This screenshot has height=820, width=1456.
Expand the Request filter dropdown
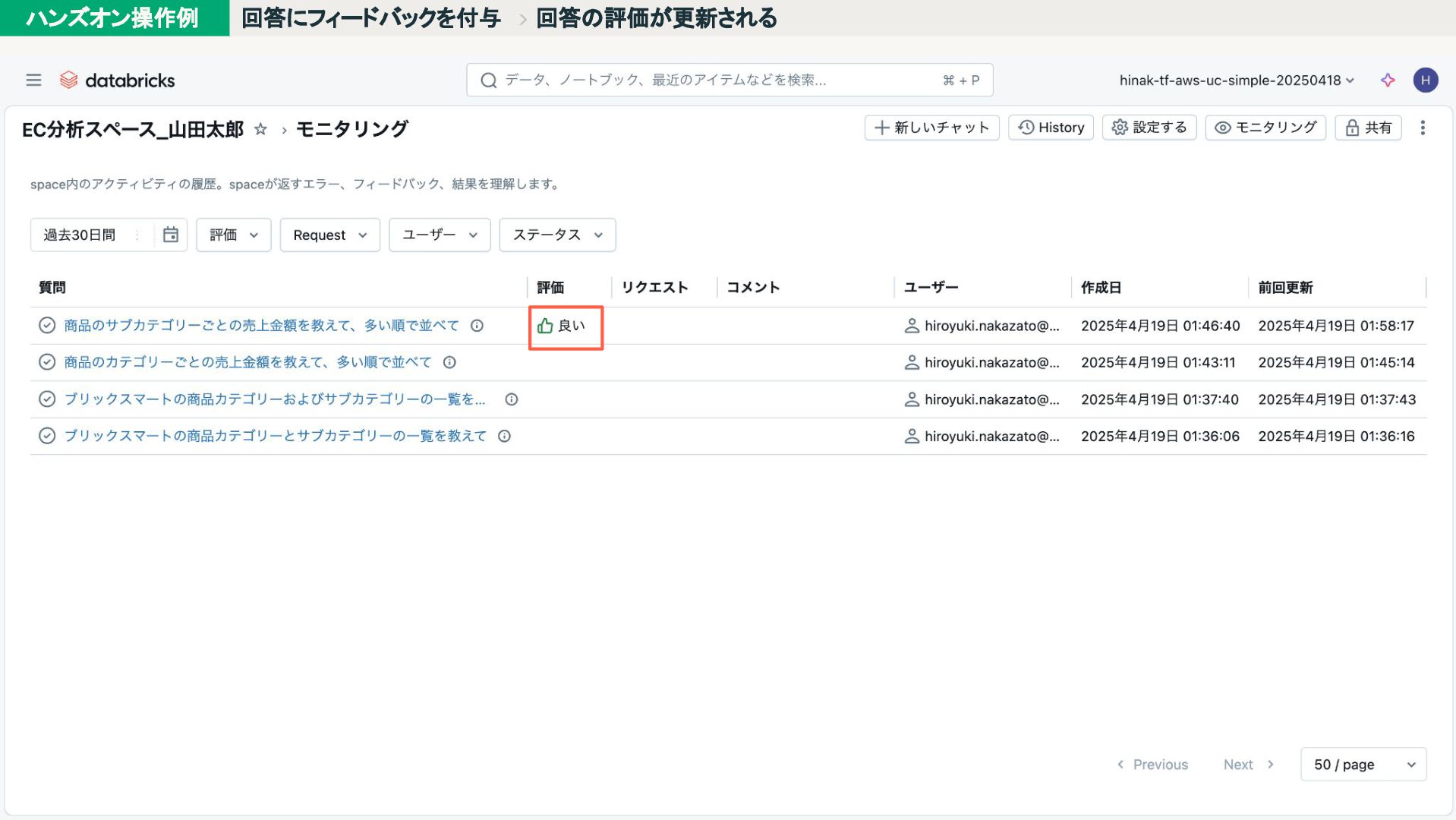point(329,235)
